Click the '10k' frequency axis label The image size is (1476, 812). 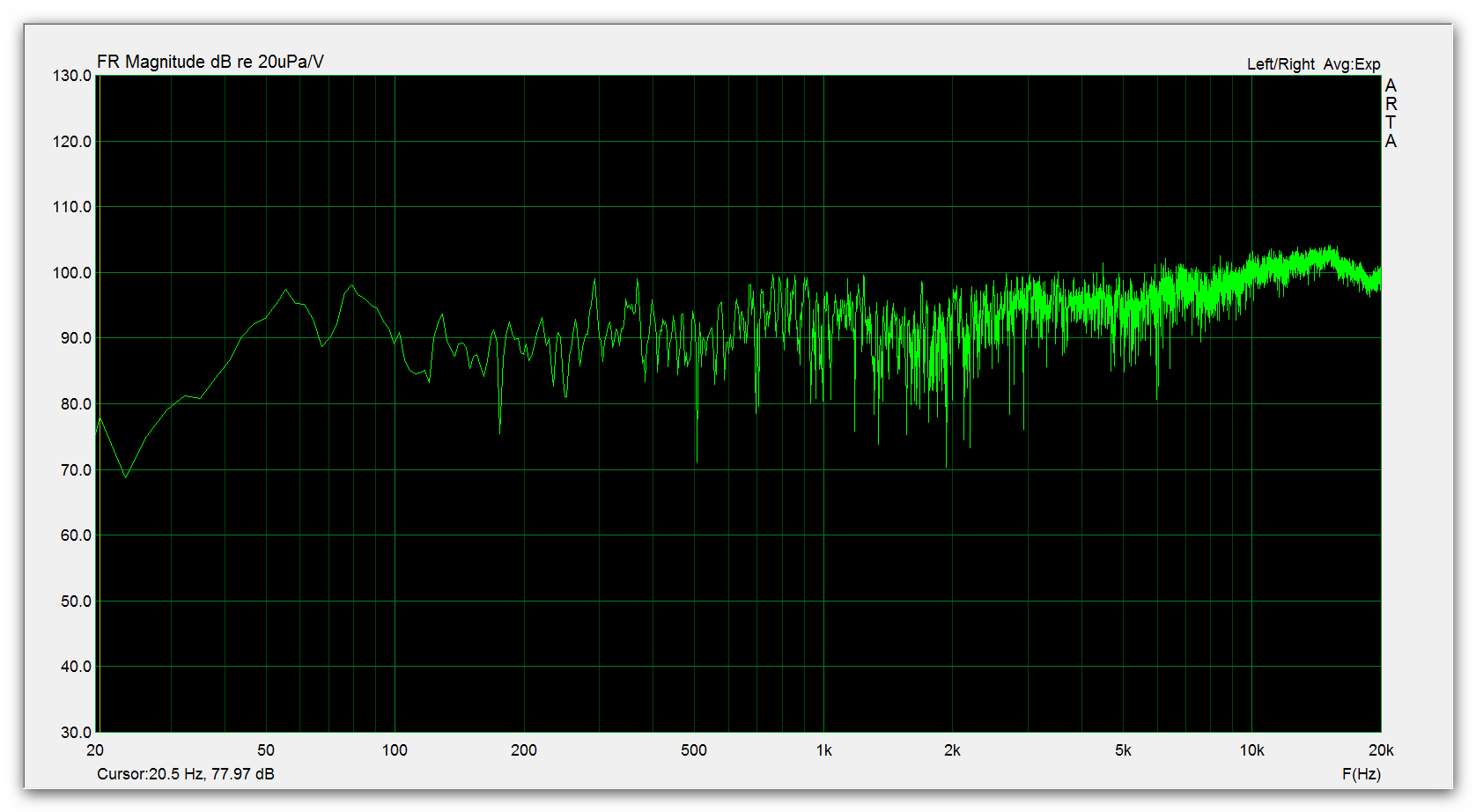(x=1251, y=750)
